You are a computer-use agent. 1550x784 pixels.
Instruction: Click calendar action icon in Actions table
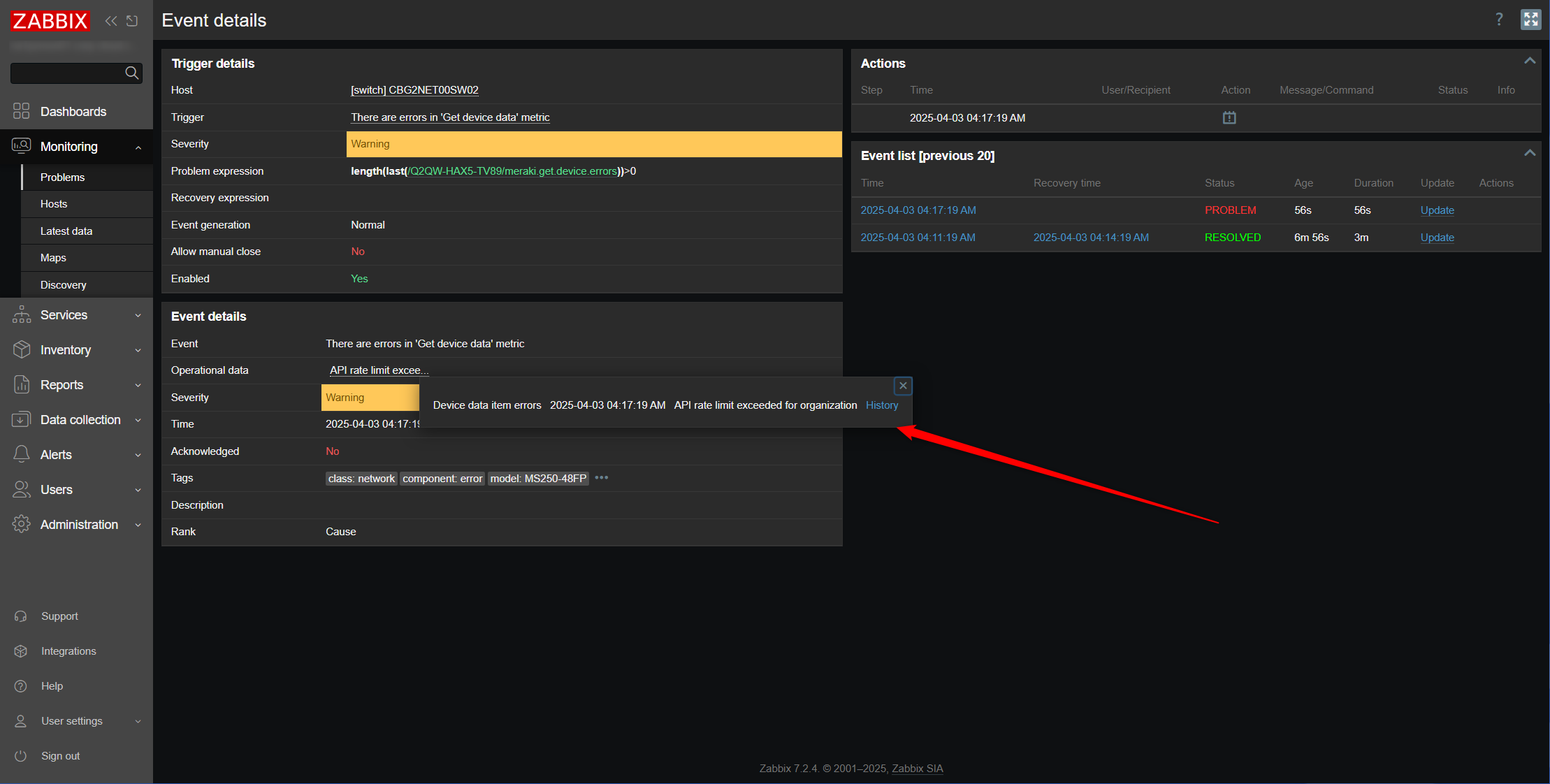click(x=1229, y=118)
